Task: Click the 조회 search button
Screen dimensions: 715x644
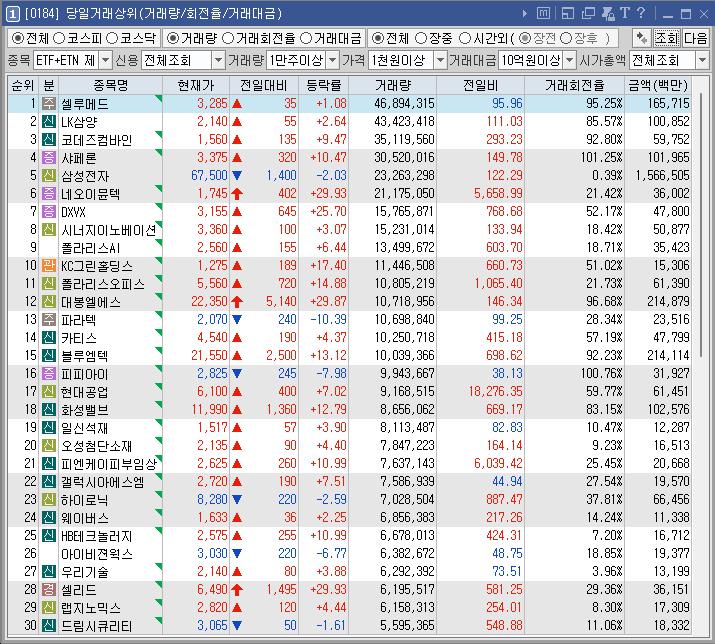Action: pyautogui.click(x=667, y=38)
